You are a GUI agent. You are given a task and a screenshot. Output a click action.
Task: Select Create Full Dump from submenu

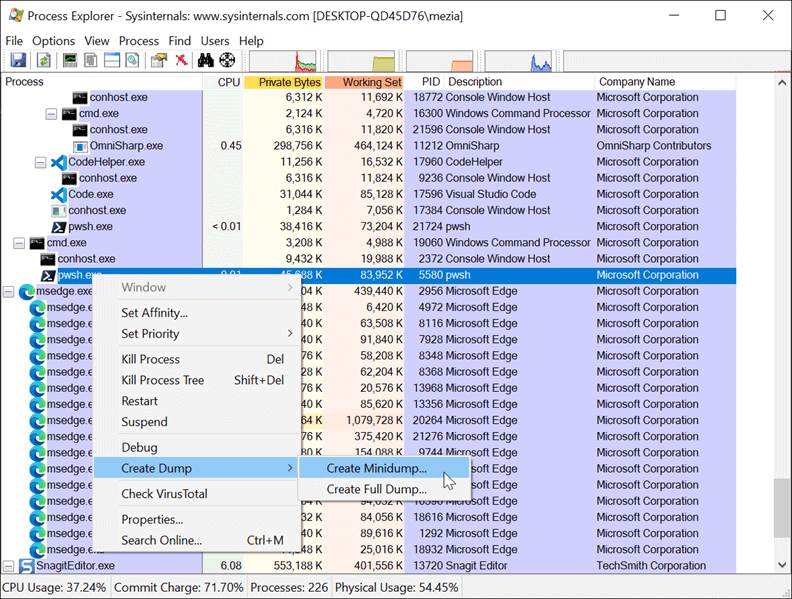pyautogui.click(x=377, y=490)
